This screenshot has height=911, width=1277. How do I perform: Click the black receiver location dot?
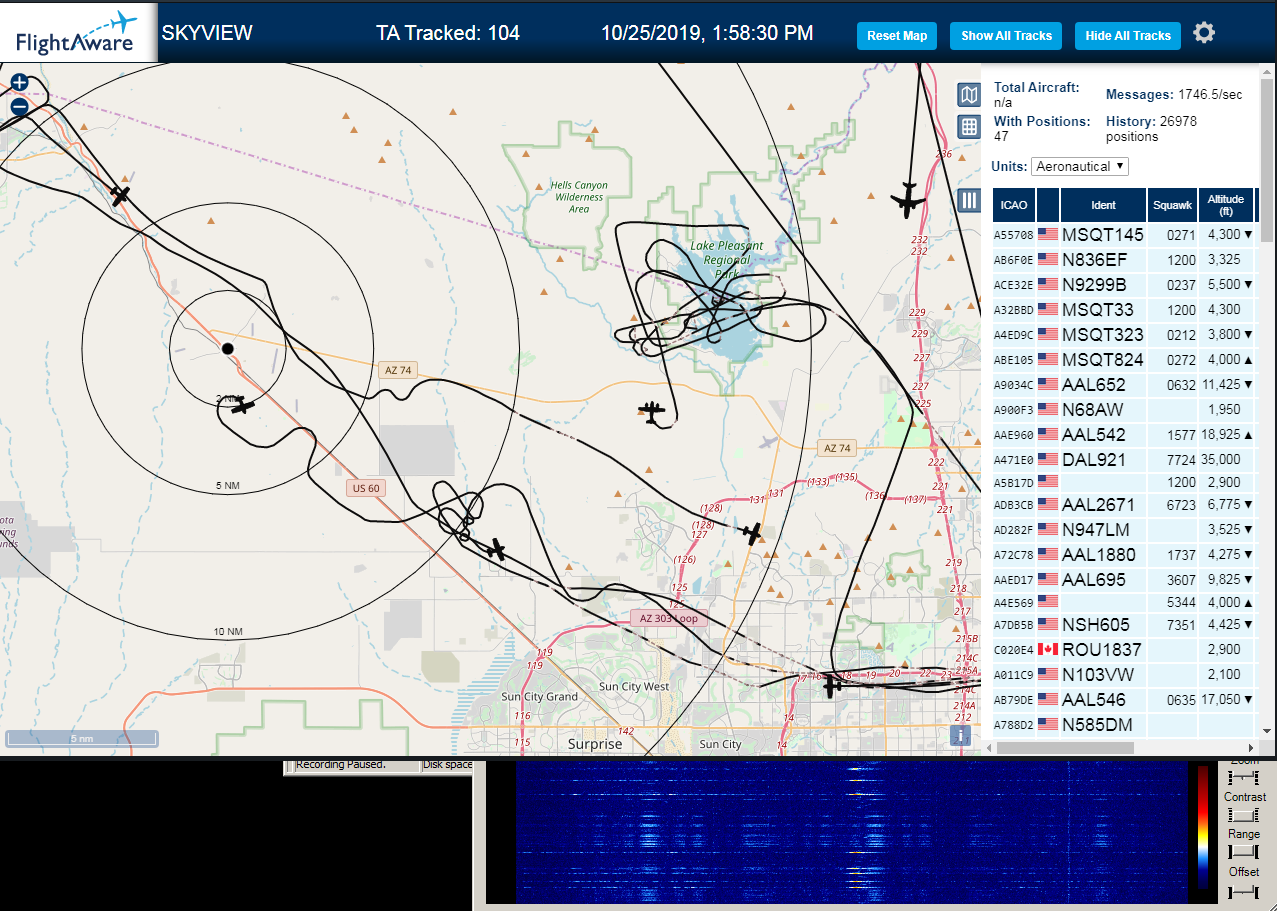tap(227, 348)
